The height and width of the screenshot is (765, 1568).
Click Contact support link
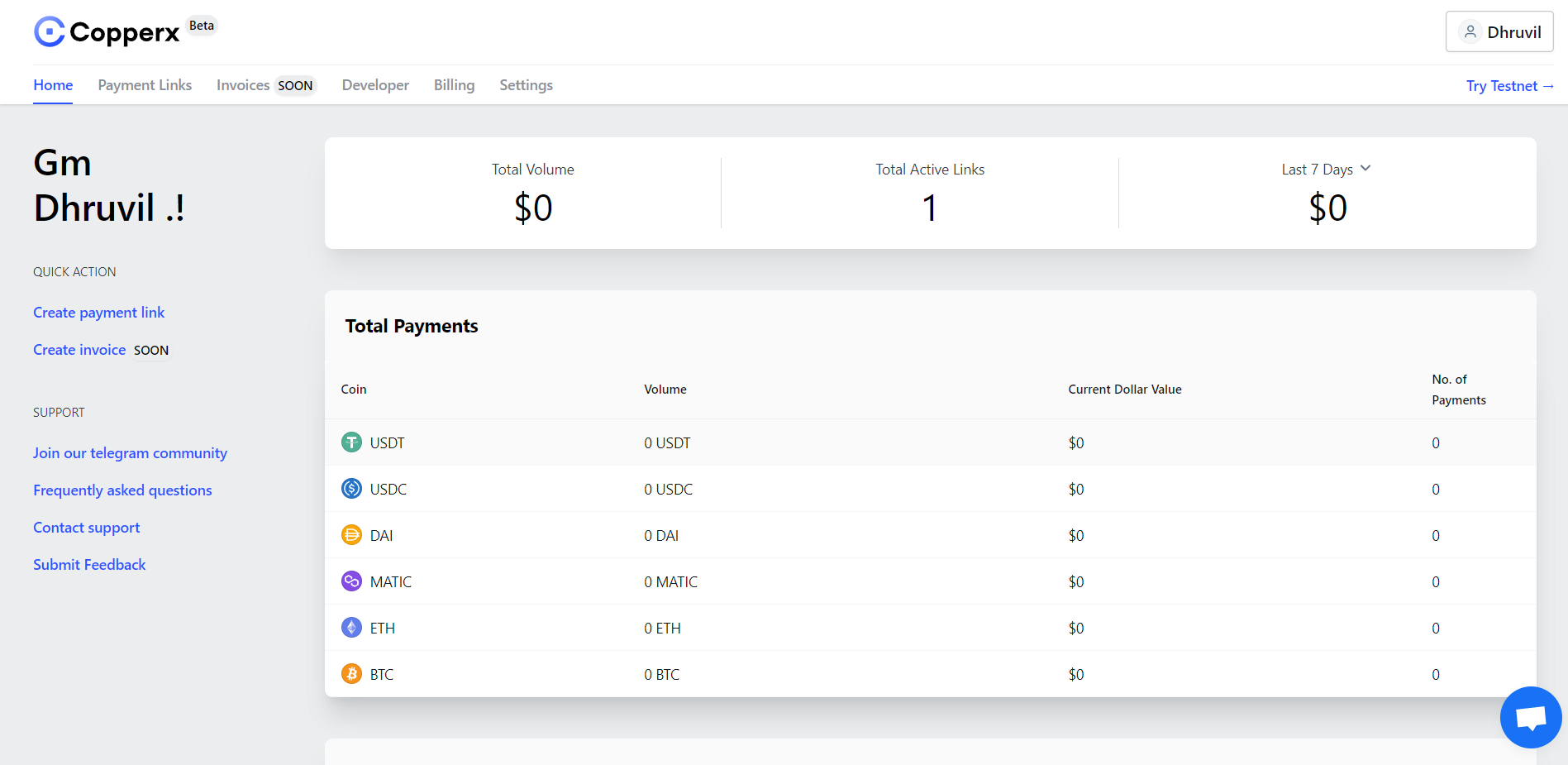pos(86,528)
